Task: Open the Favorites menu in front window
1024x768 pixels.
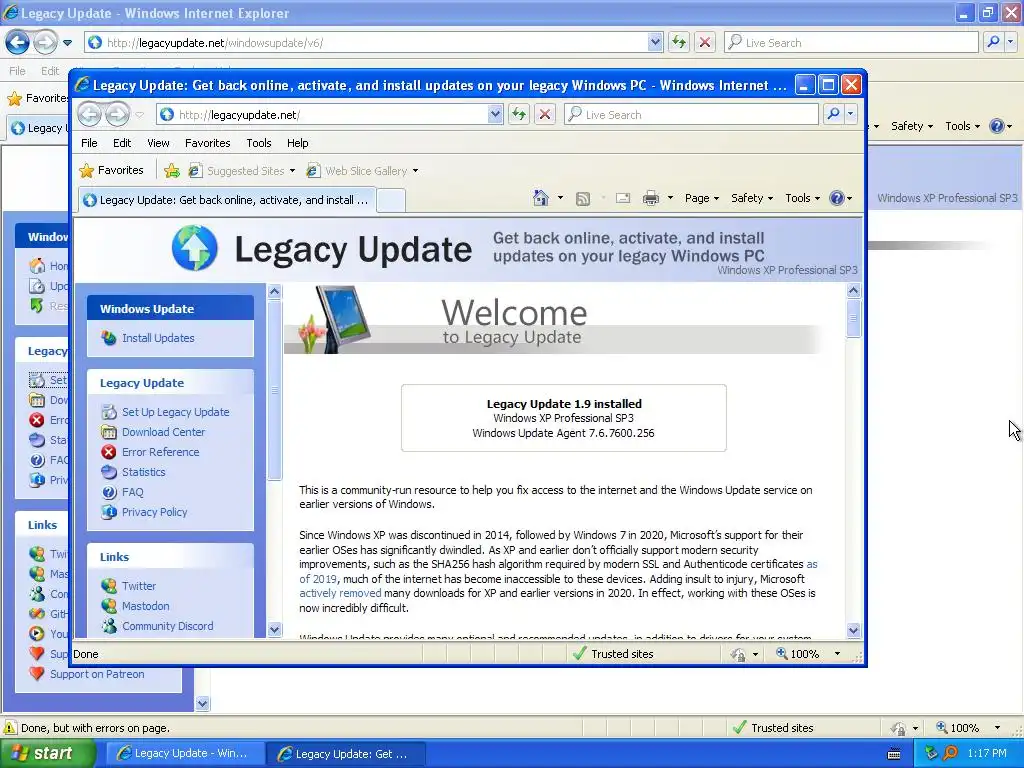Action: pyautogui.click(x=208, y=143)
